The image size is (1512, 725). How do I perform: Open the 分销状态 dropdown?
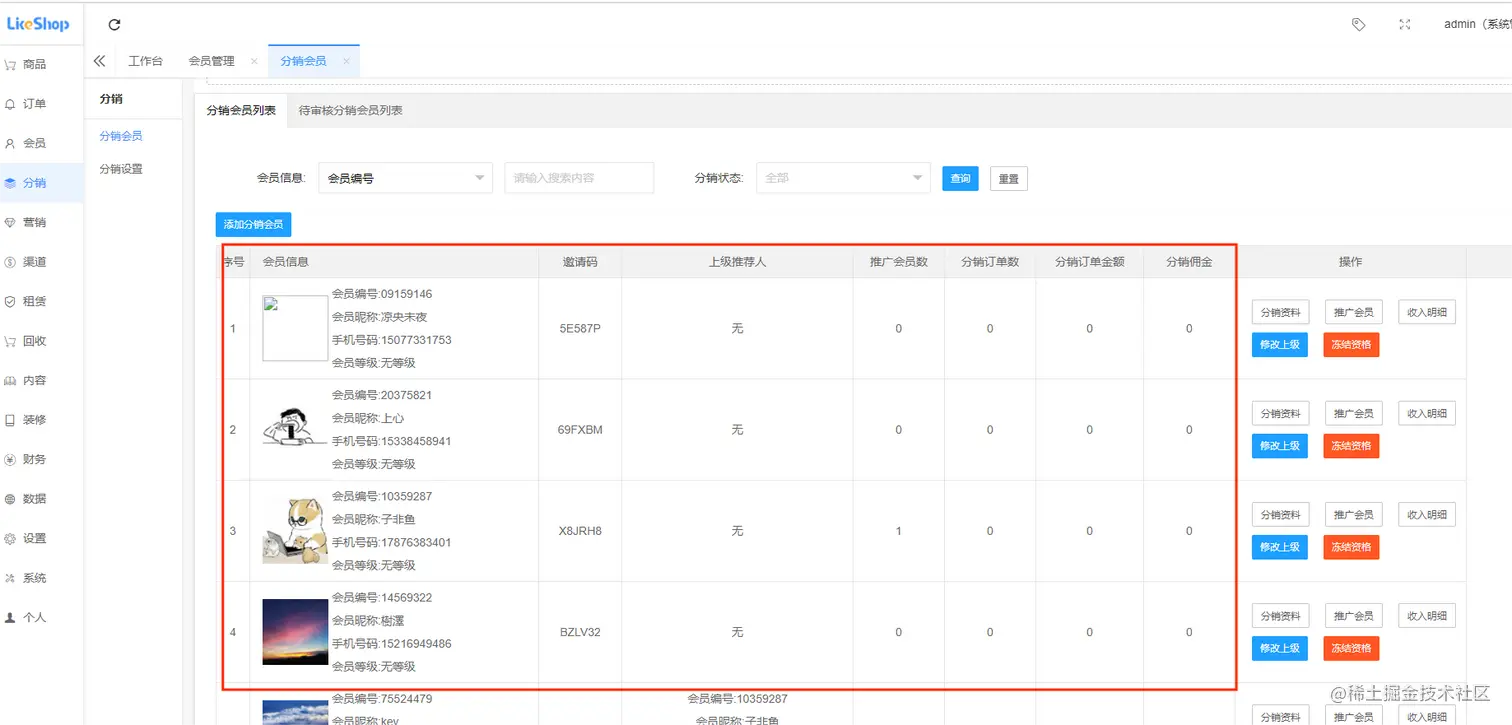tap(843, 178)
